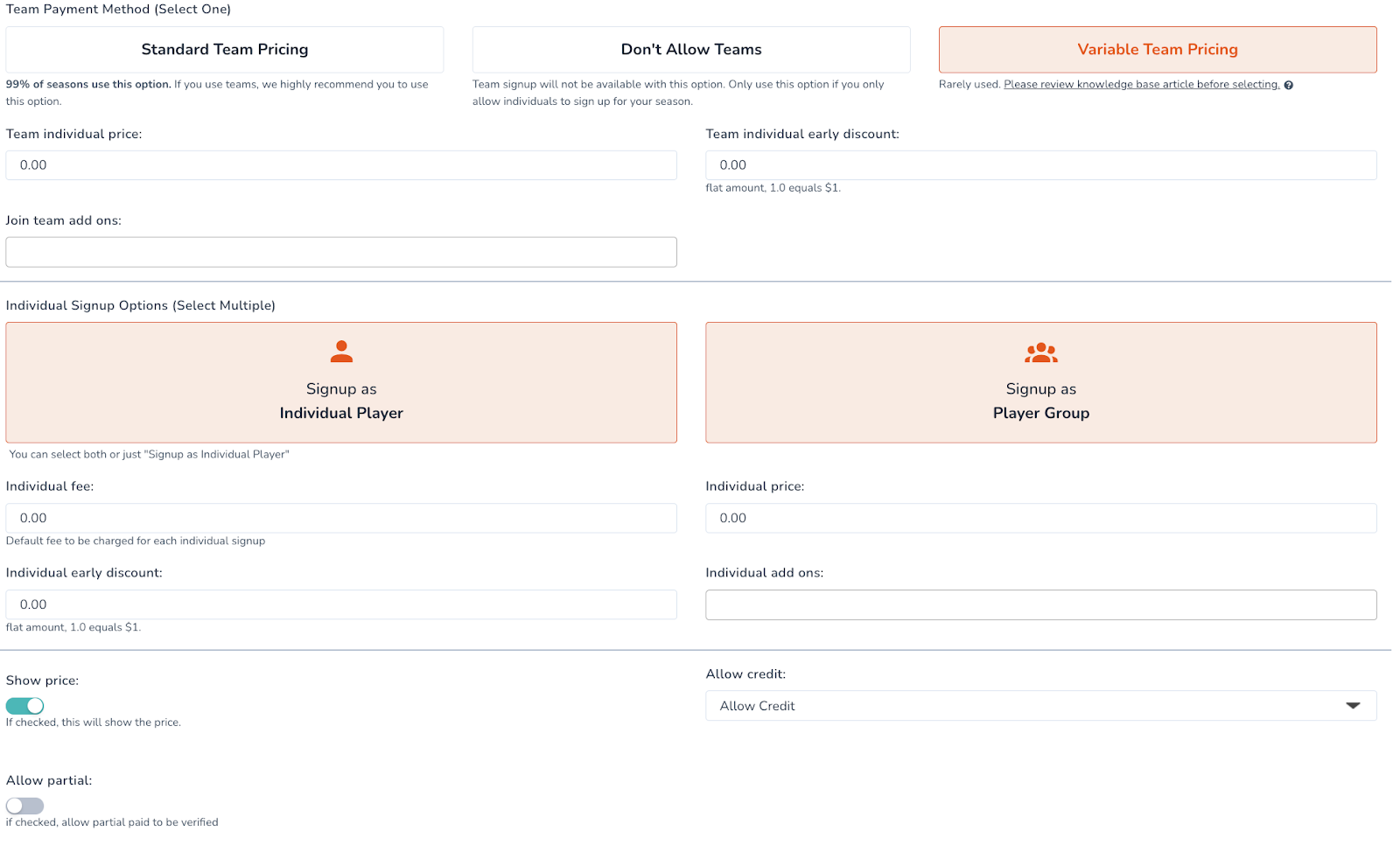Disable the Show price switch

(x=24, y=706)
